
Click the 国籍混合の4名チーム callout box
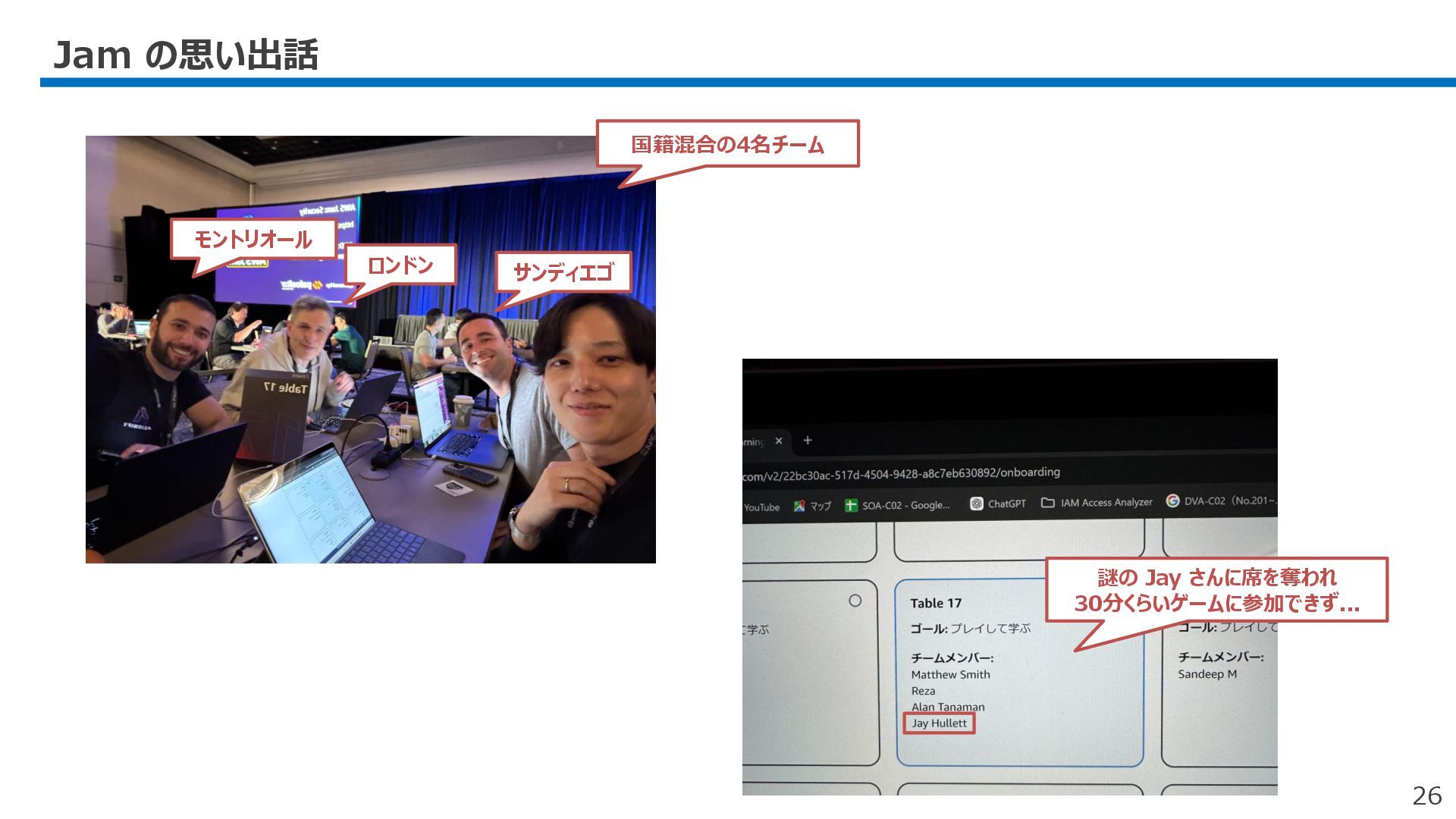pos(727,144)
